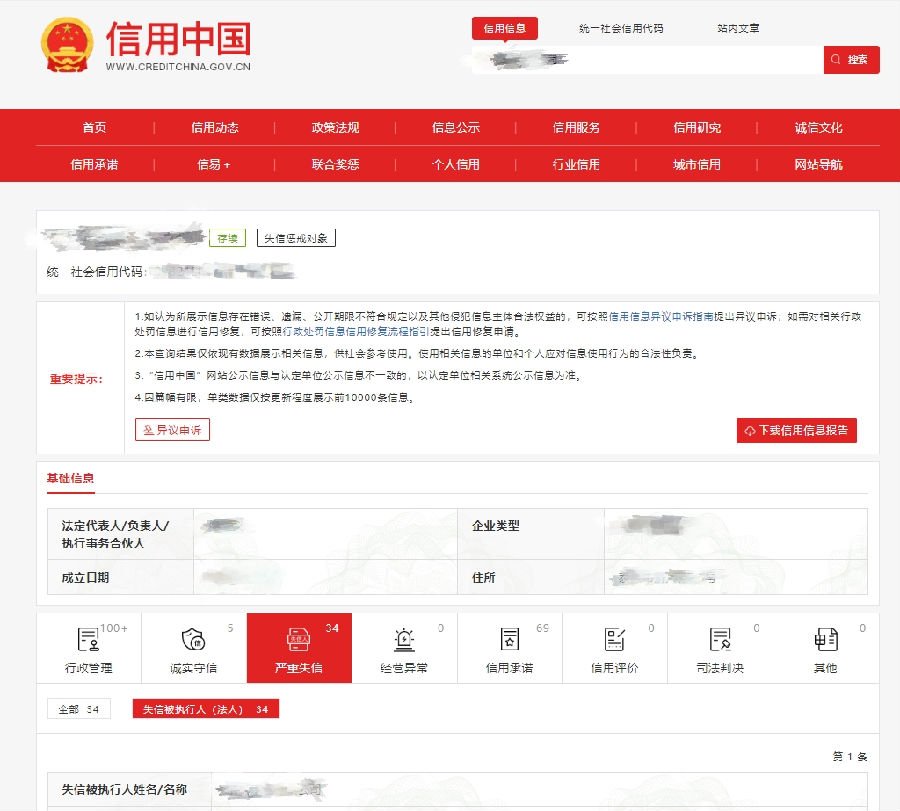
Task: Open 行业信用 navigation item
Action: (576, 165)
